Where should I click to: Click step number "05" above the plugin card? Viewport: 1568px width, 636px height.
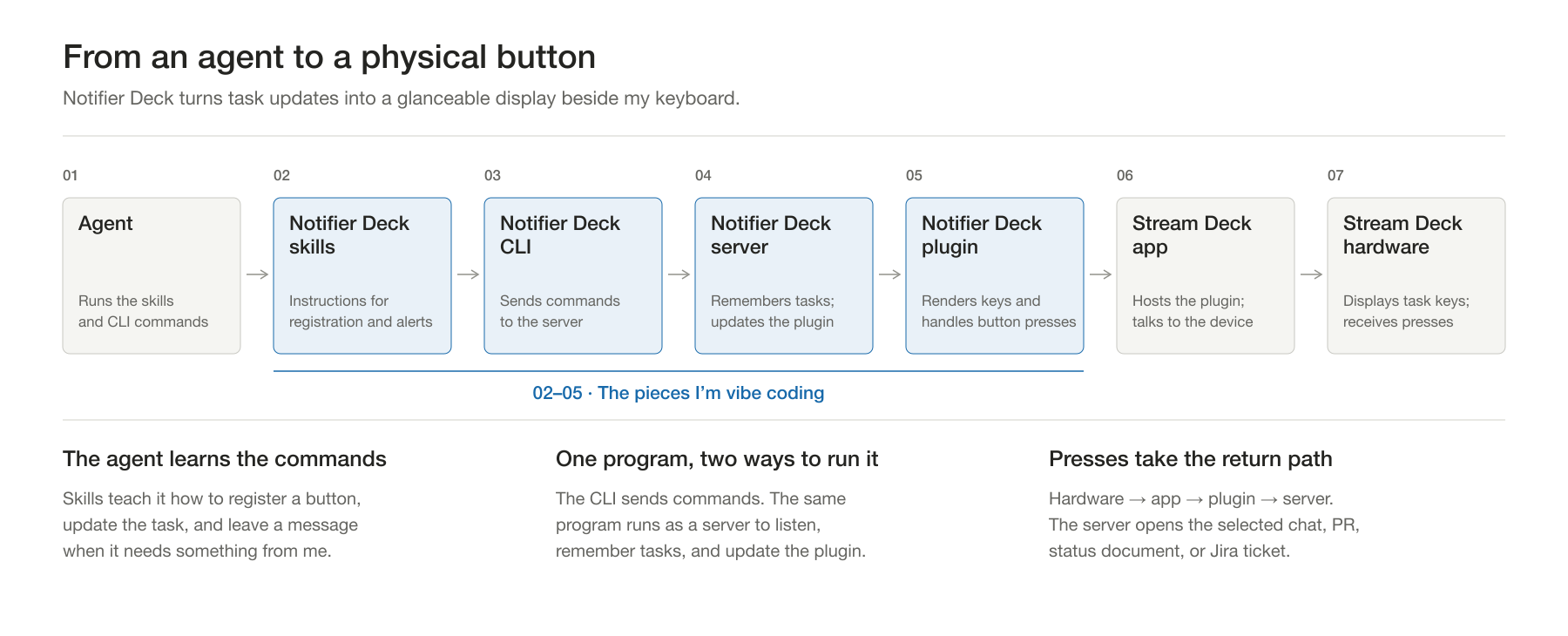click(914, 175)
